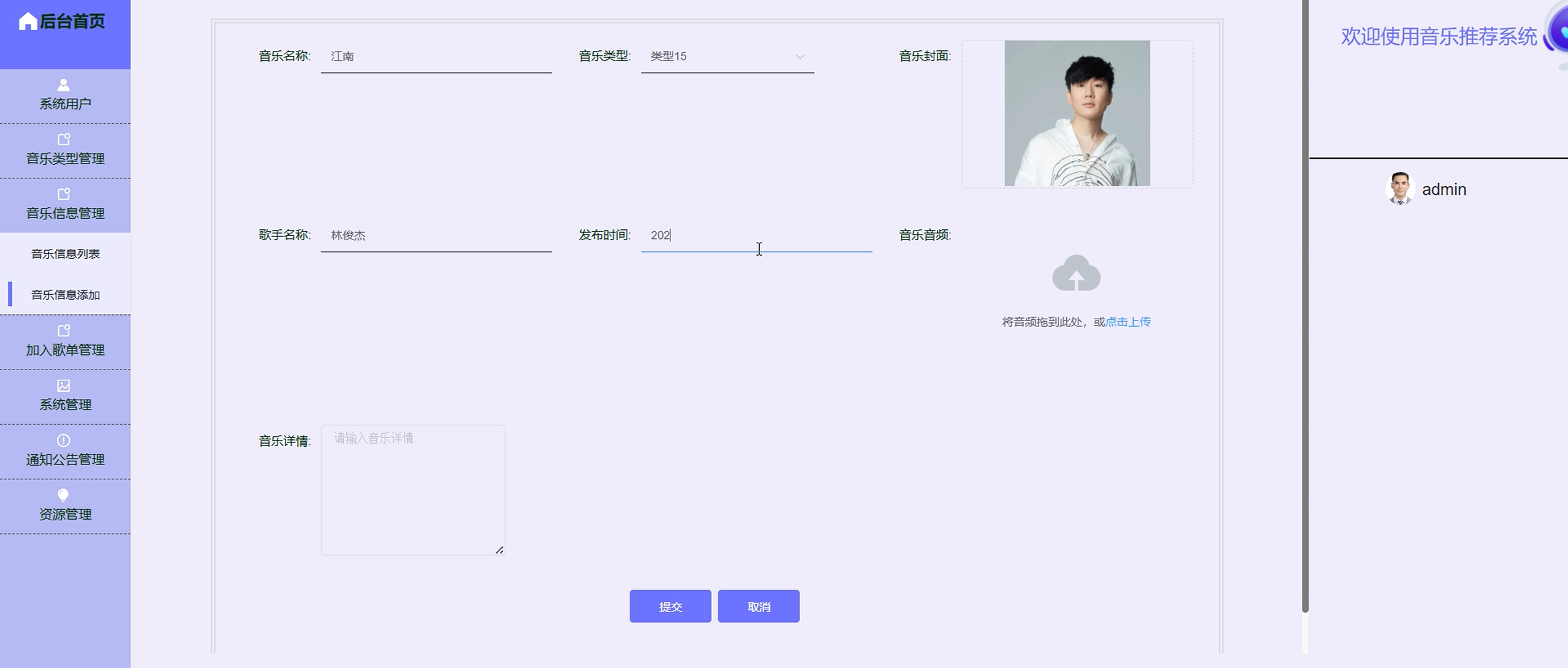The width and height of the screenshot is (1568, 668).
Task: Focus the 音乐详情 text area
Action: point(412,490)
